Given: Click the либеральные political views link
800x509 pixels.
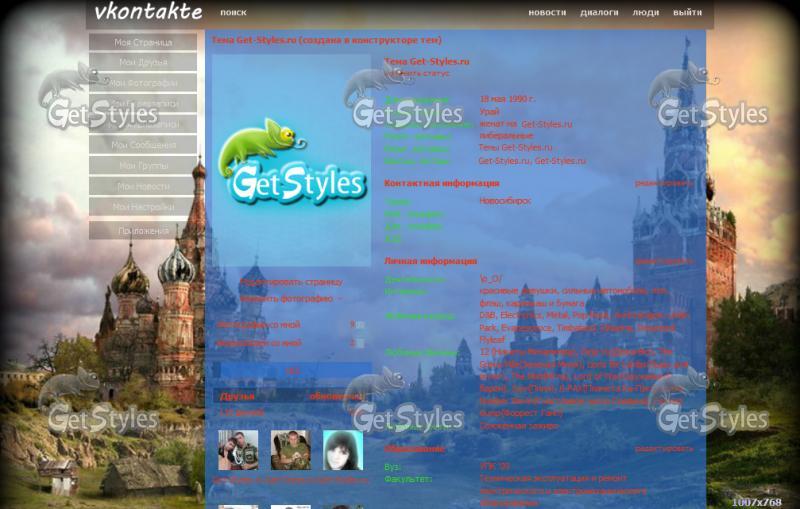Looking at the screenshot, I should click(506, 136).
